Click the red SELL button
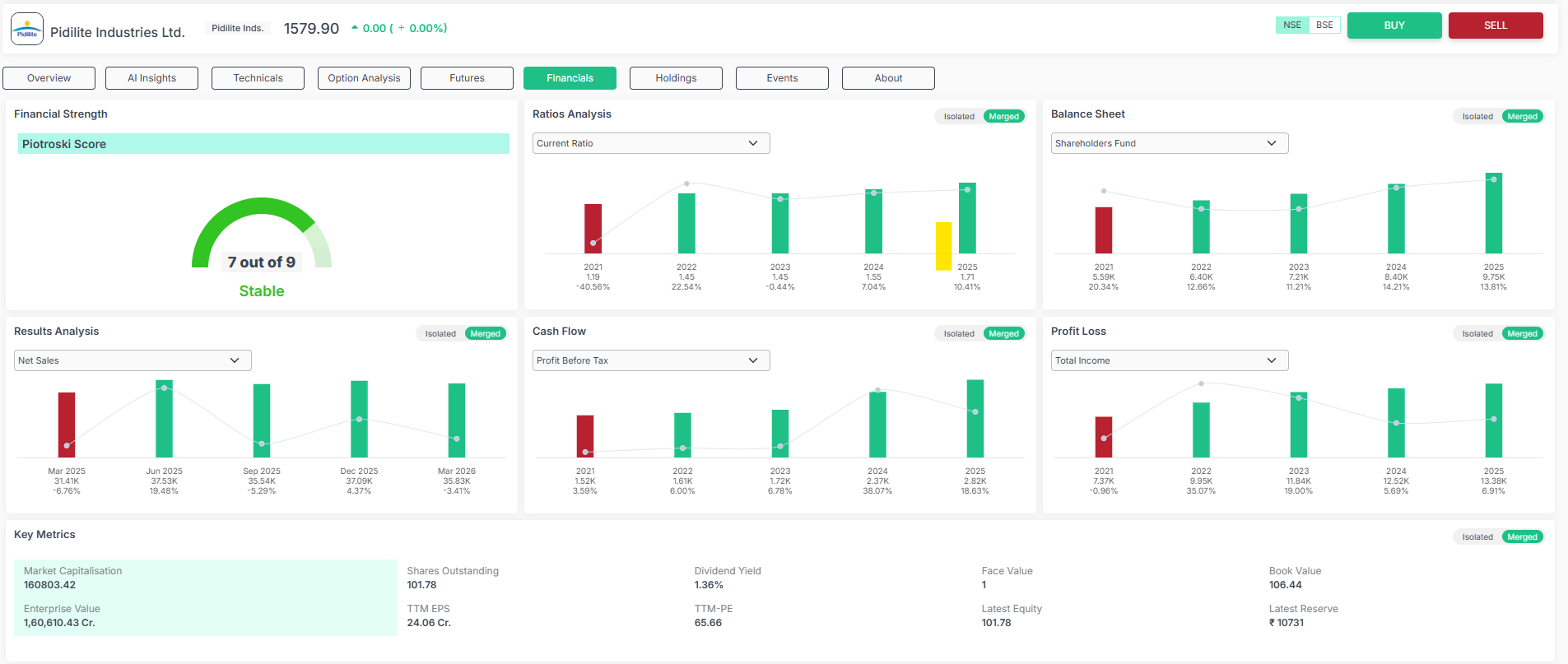1568x664 pixels. point(1496,26)
